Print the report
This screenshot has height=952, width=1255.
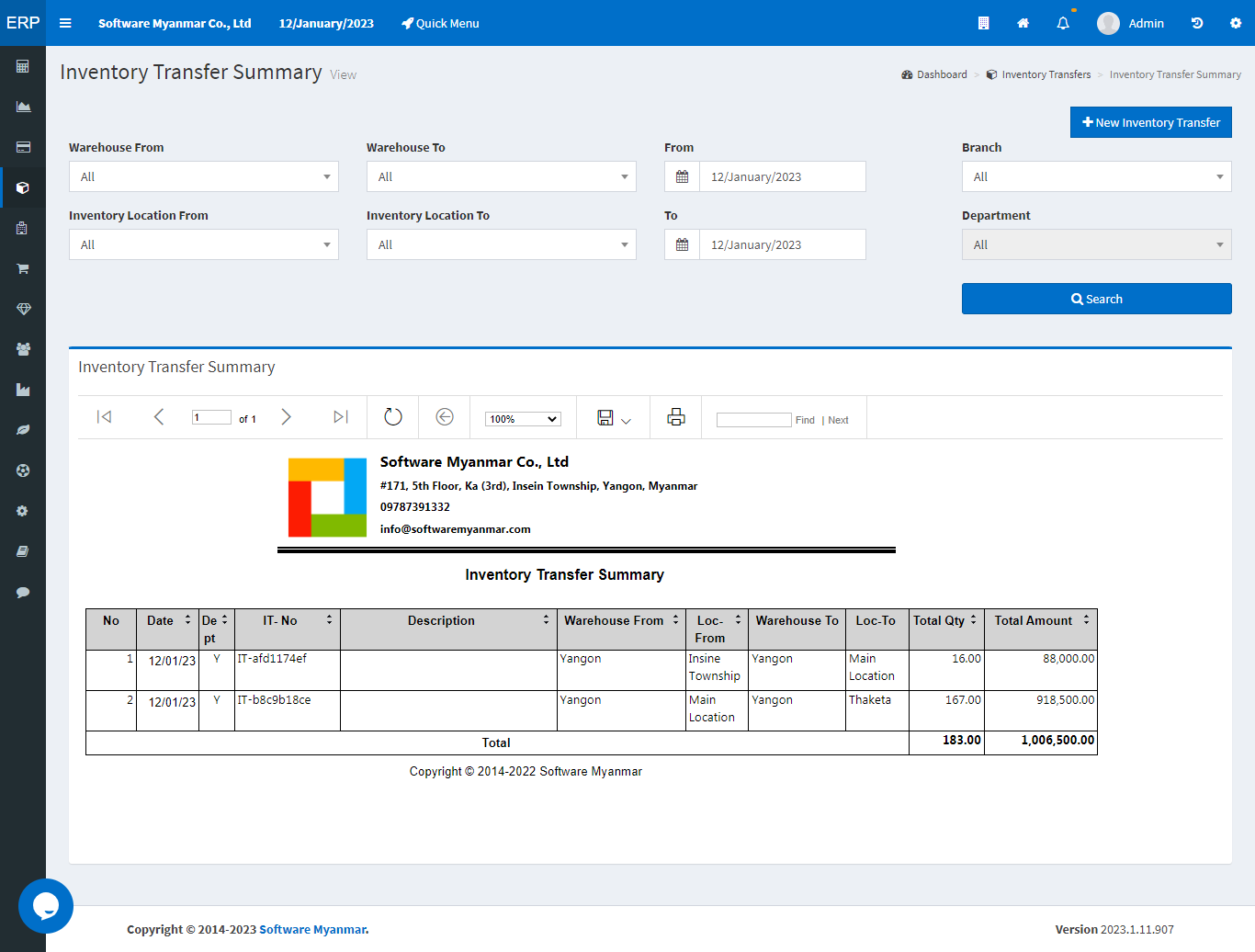[676, 417]
